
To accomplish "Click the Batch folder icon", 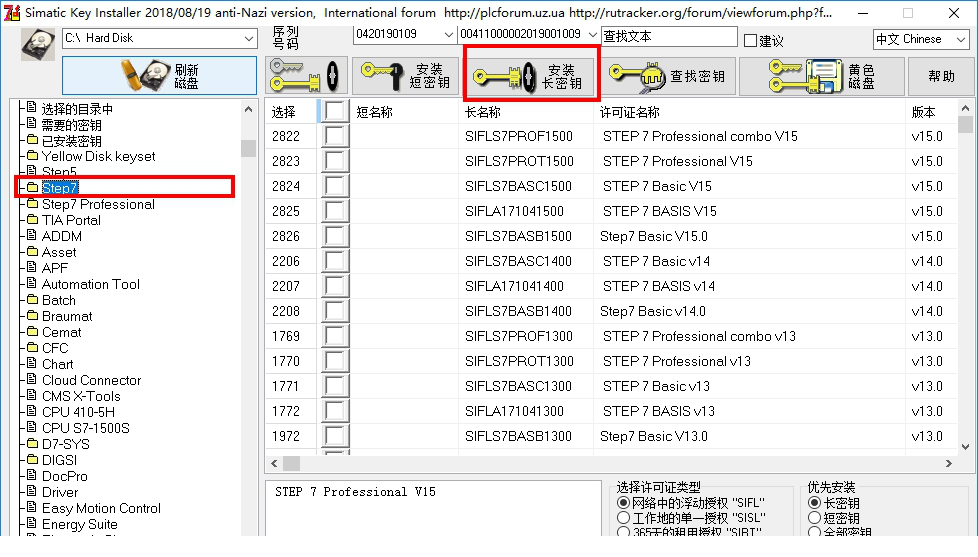I will 32,299.
